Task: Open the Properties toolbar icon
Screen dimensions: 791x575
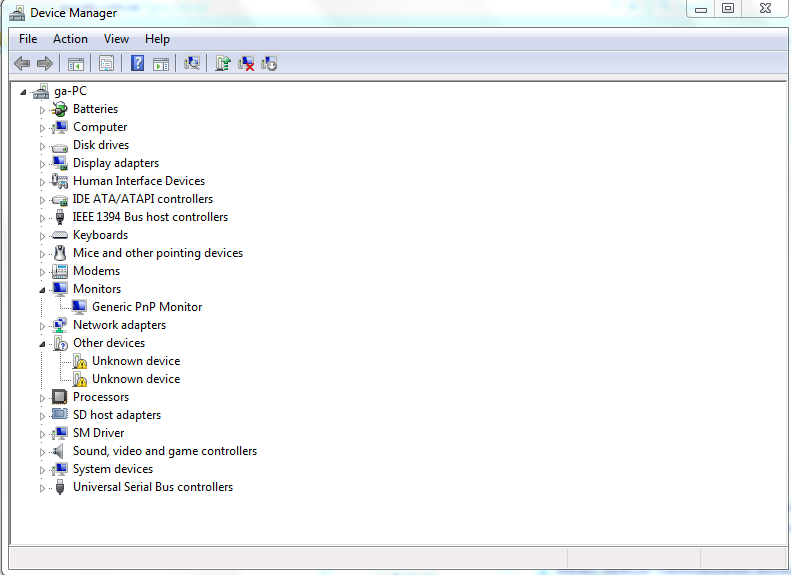Action: (x=106, y=64)
